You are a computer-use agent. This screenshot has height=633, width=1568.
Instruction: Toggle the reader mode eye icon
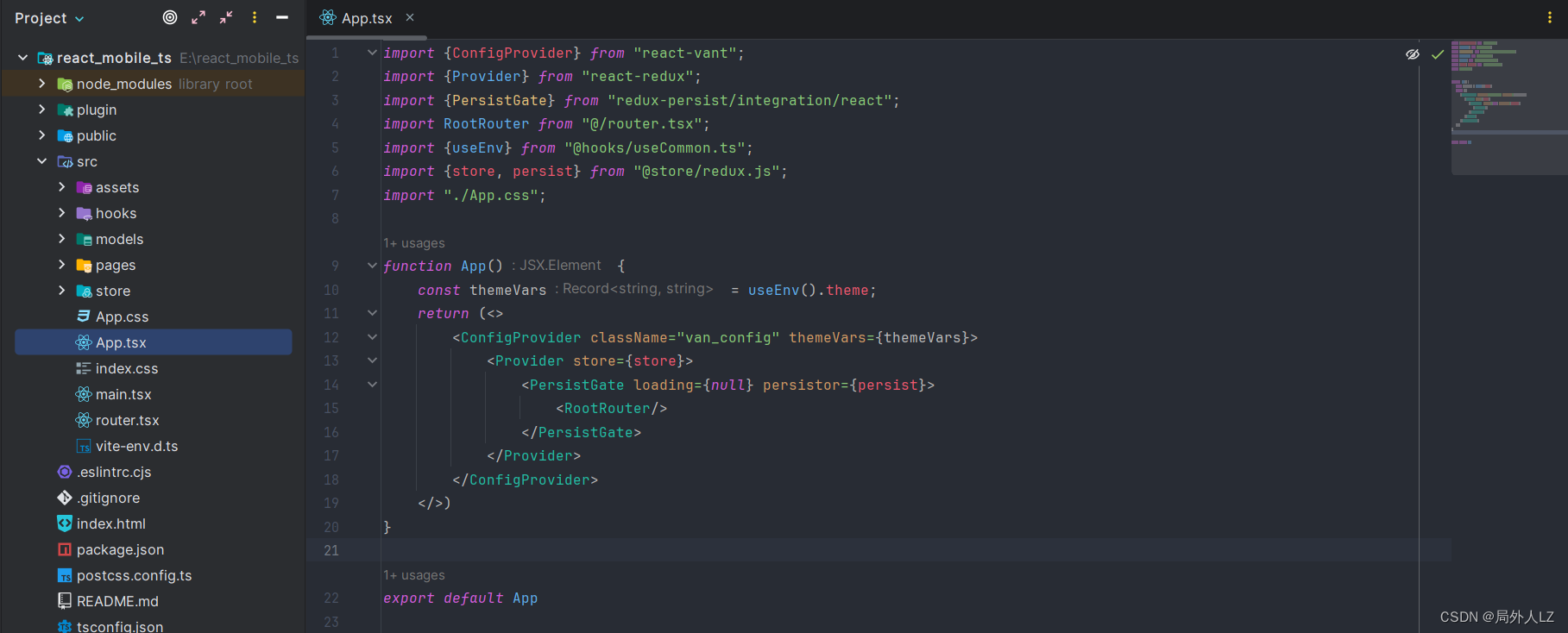1413,53
